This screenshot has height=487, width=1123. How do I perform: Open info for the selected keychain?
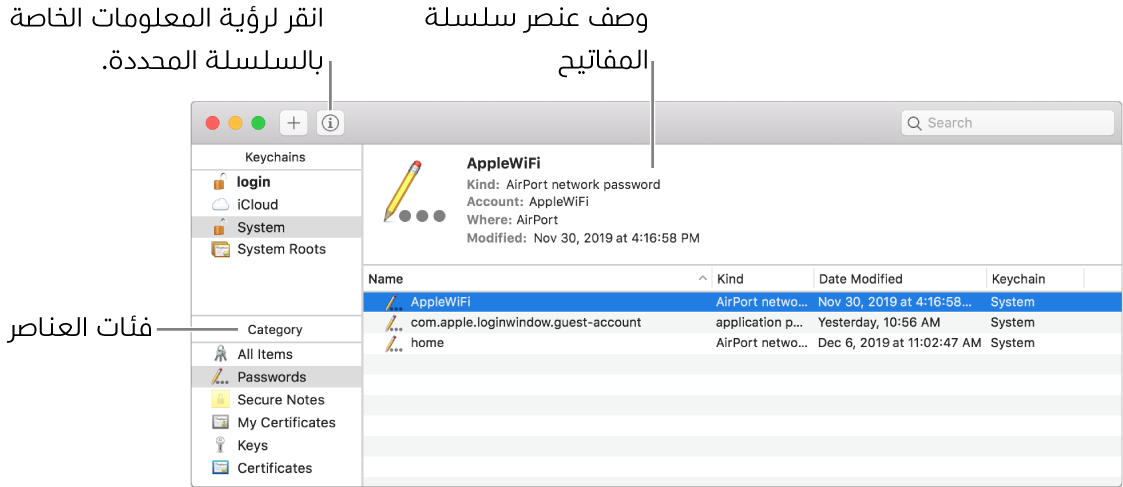point(330,122)
